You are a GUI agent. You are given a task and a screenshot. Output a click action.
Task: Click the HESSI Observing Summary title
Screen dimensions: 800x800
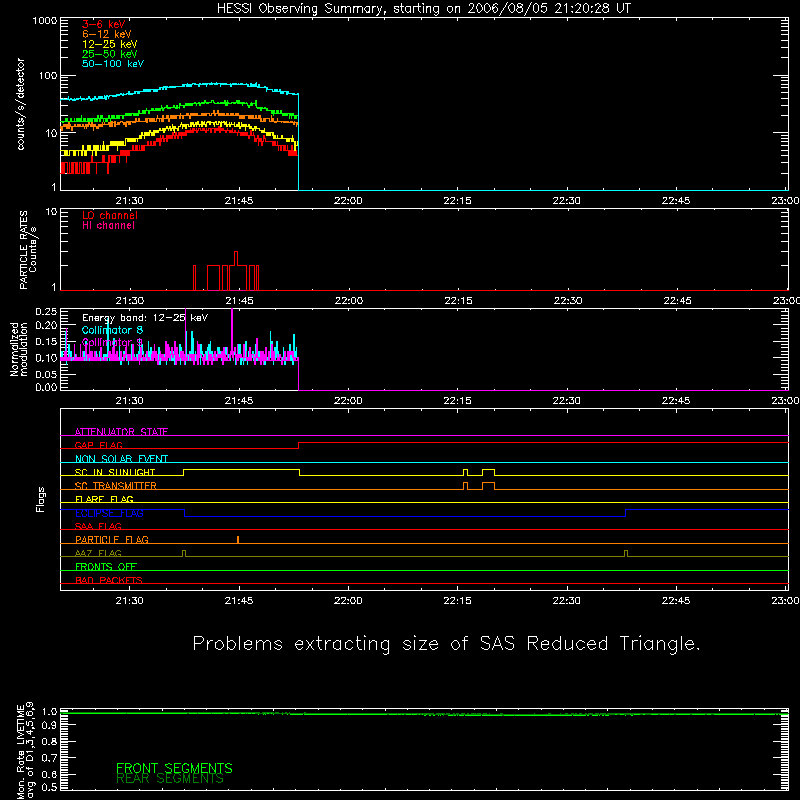pyautogui.click(x=424, y=9)
